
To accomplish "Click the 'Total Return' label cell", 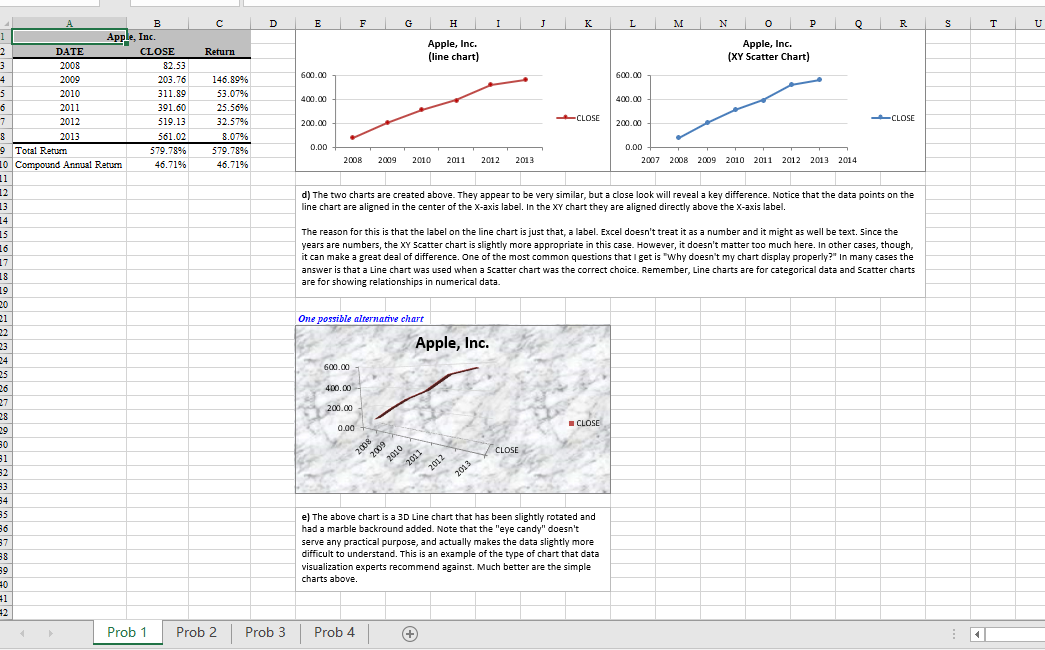I will coord(69,151).
